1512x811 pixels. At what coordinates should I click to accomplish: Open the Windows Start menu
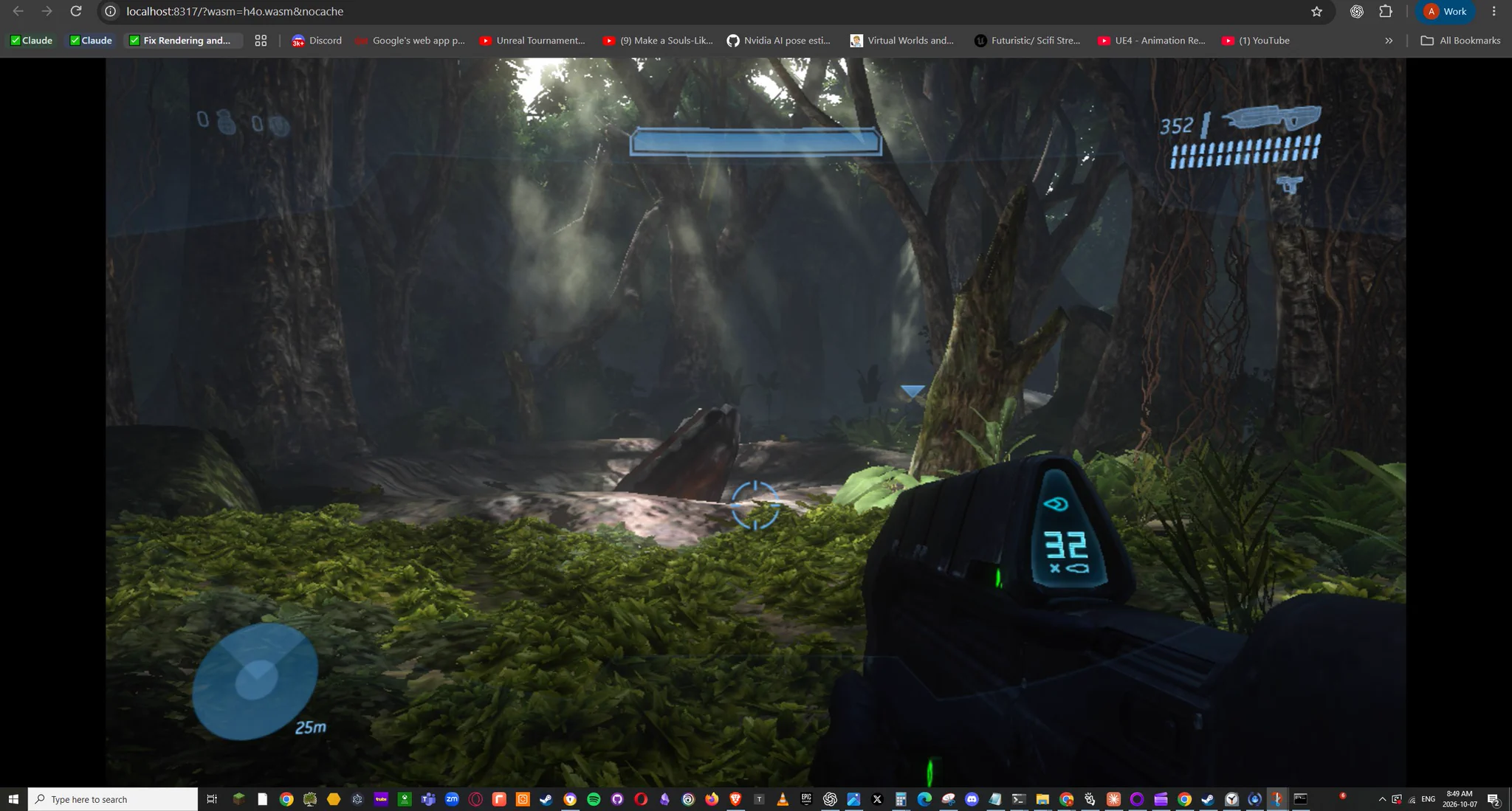[13, 799]
